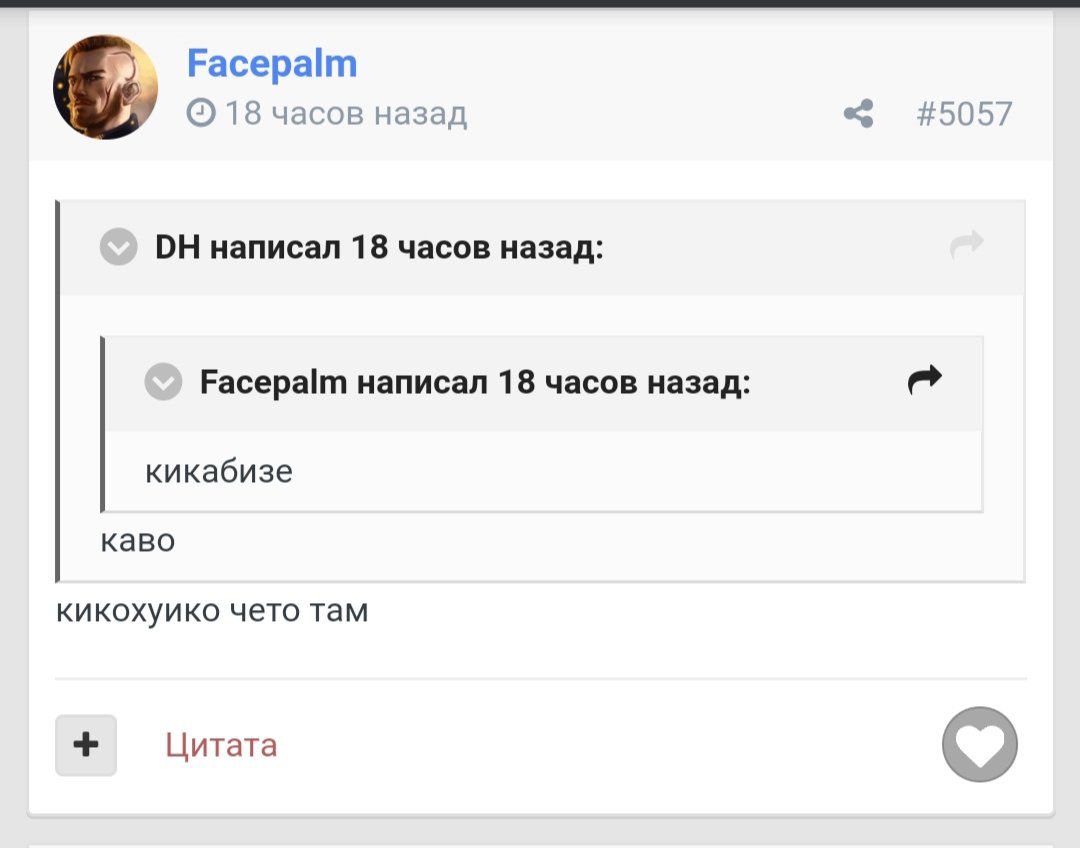Click Цитата to quote this post
The height and width of the screenshot is (848, 1080).
221,745
